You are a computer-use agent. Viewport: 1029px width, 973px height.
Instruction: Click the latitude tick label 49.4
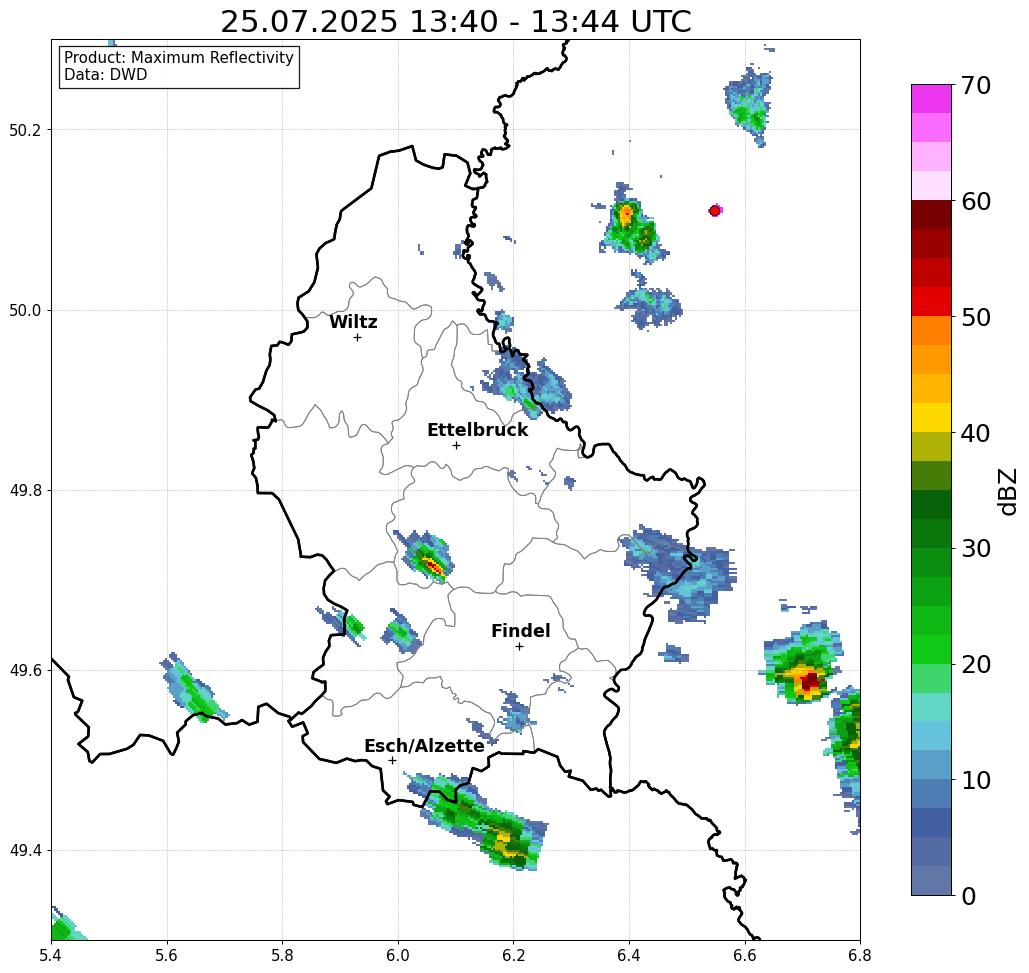coord(25,851)
